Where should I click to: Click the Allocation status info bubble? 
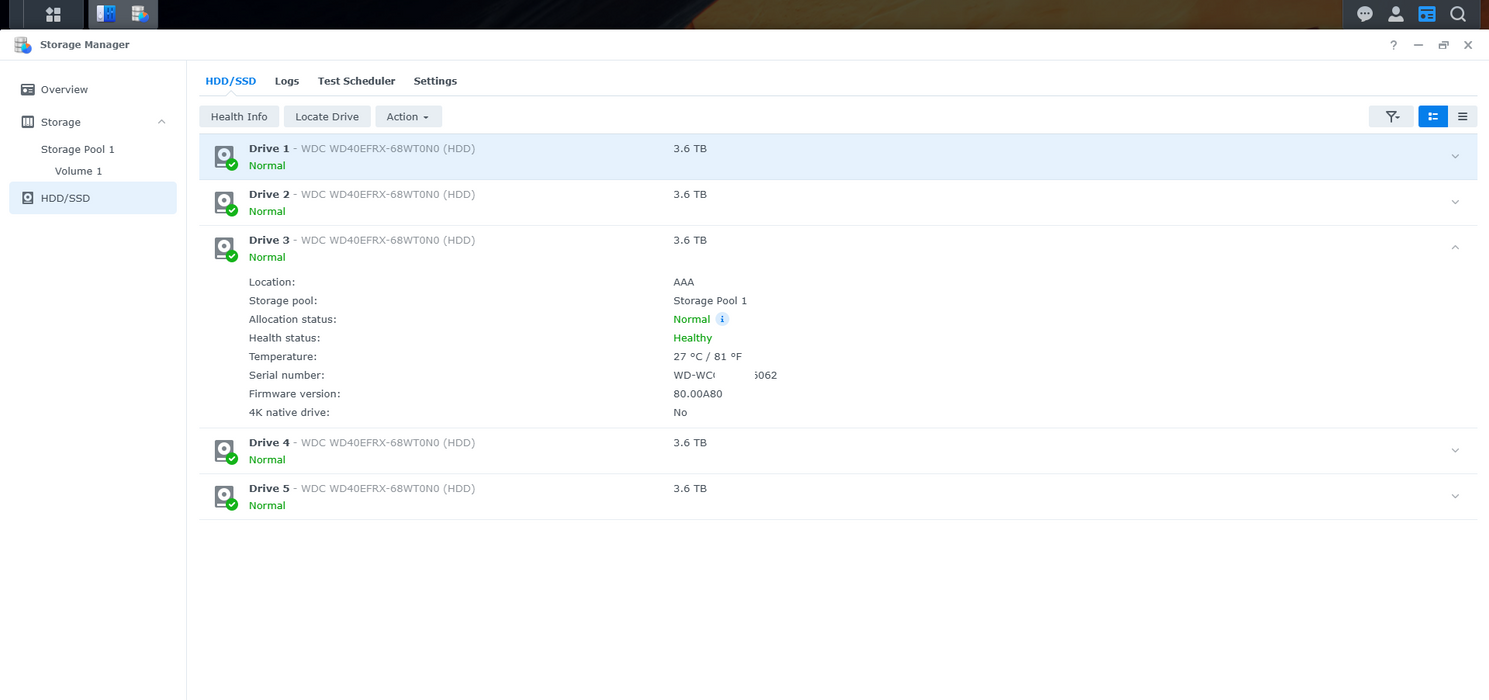point(723,318)
